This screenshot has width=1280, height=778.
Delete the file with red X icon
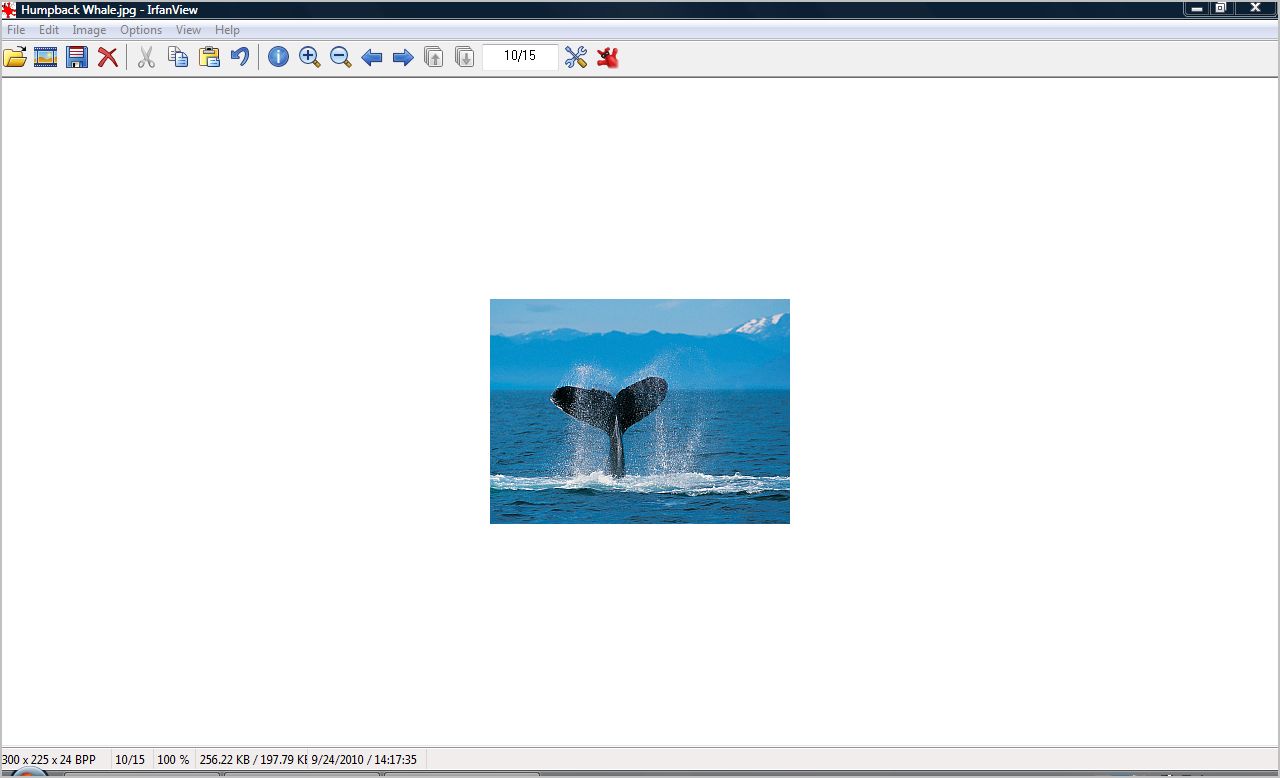108,57
